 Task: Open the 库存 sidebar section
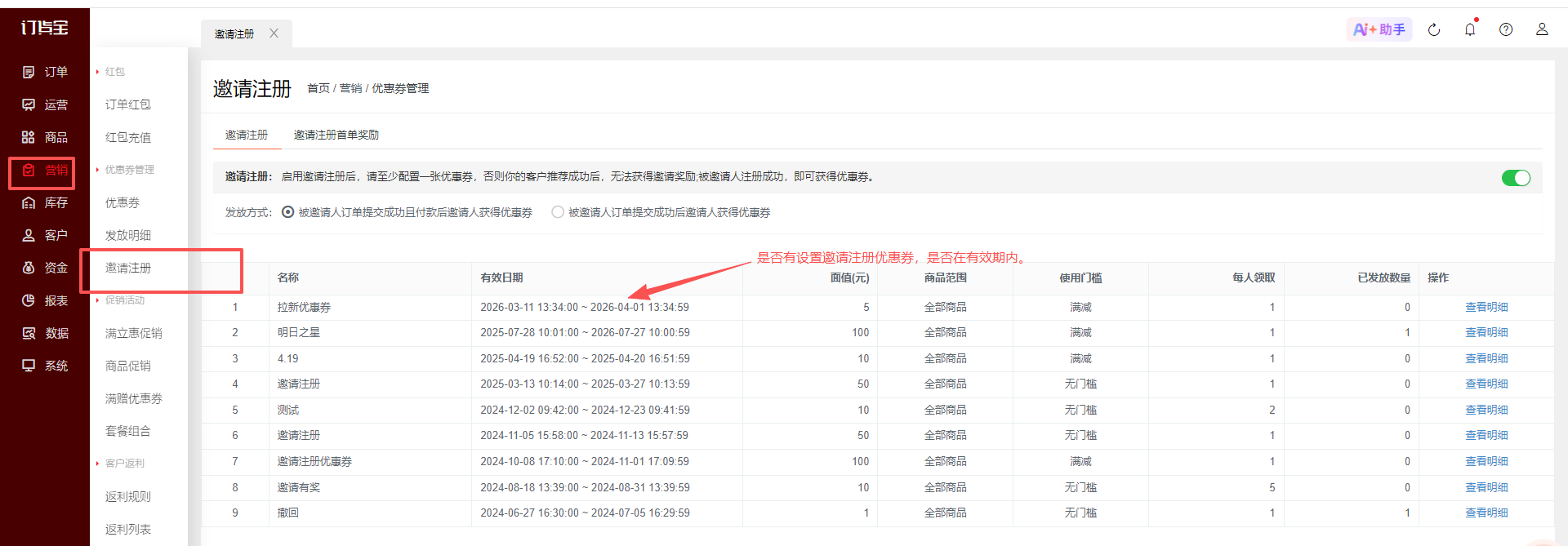45,202
